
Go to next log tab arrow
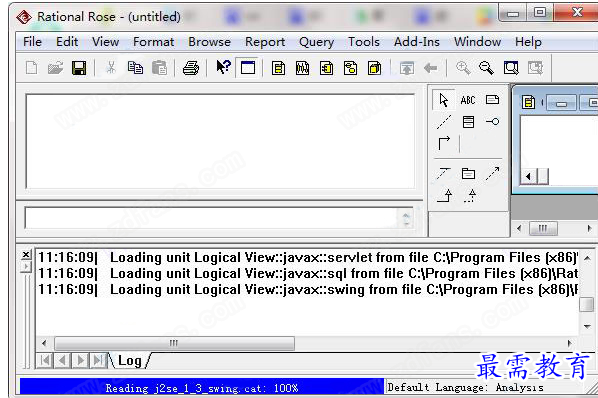(x=80, y=360)
